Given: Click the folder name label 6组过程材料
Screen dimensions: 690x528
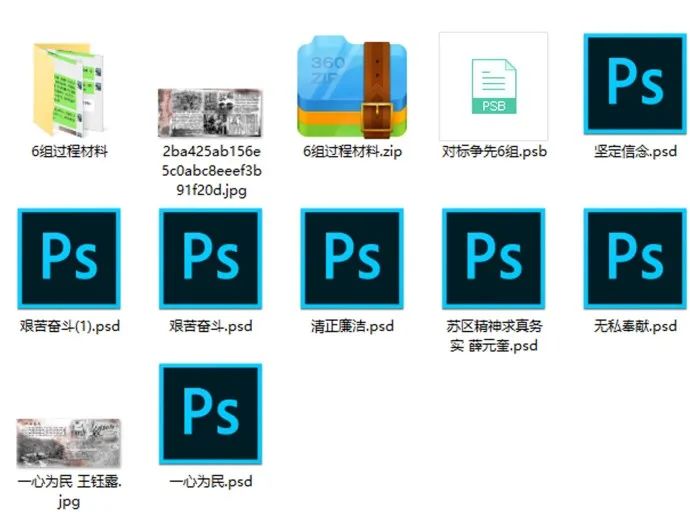Looking at the screenshot, I should click(x=69, y=152).
